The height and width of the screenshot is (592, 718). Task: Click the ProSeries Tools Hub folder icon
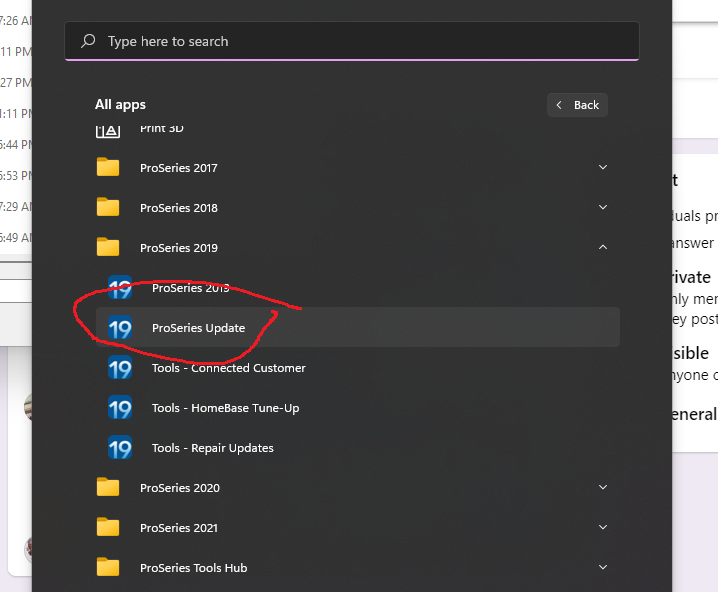pos(108,568)
